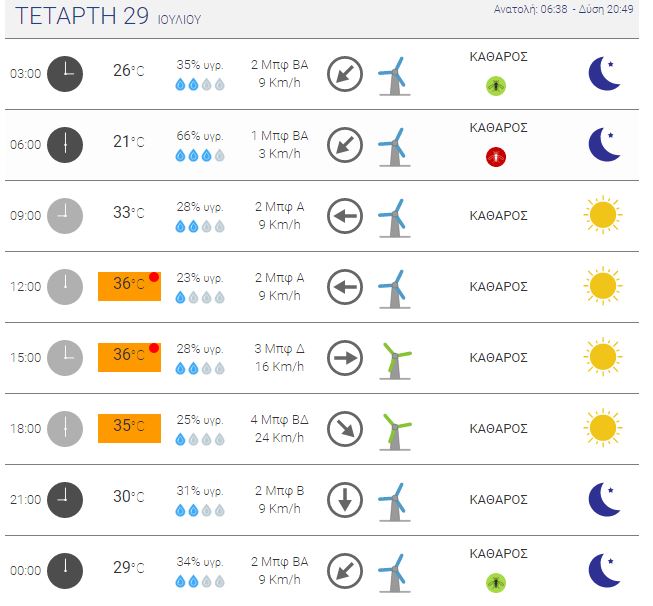653x606 pixels.
Task: Click the green mosquito icon at 00:00
Action: pyautogui.click(x=496, y=583)
